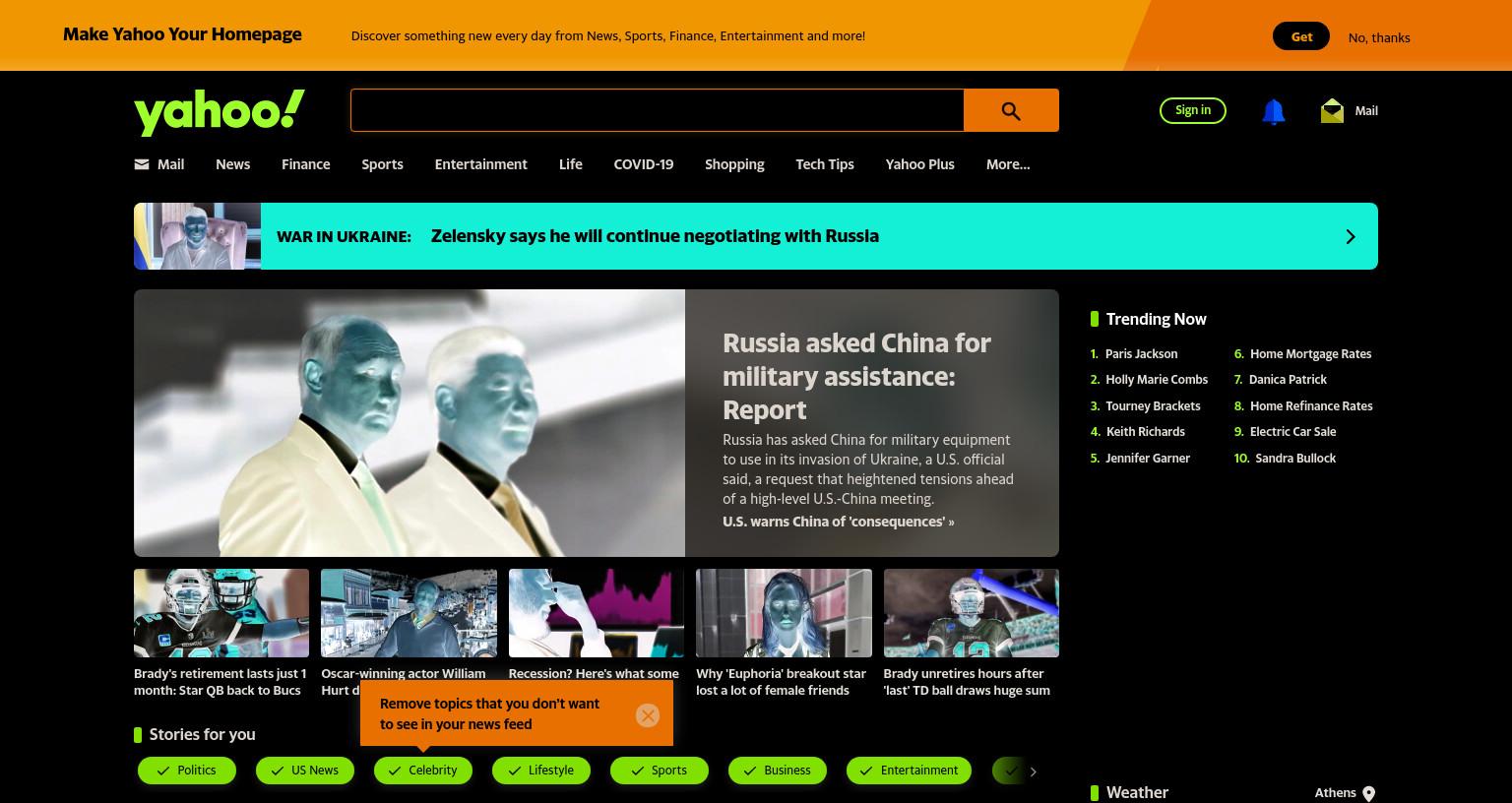
Task: Open the trending Tourney Brackets link
Action: click(x=1153, y=406)
